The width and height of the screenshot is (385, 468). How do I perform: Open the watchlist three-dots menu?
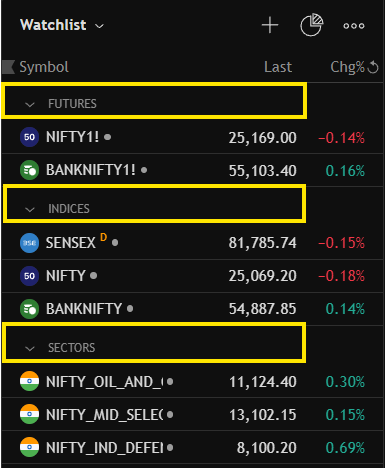click(x=354, y=26)
